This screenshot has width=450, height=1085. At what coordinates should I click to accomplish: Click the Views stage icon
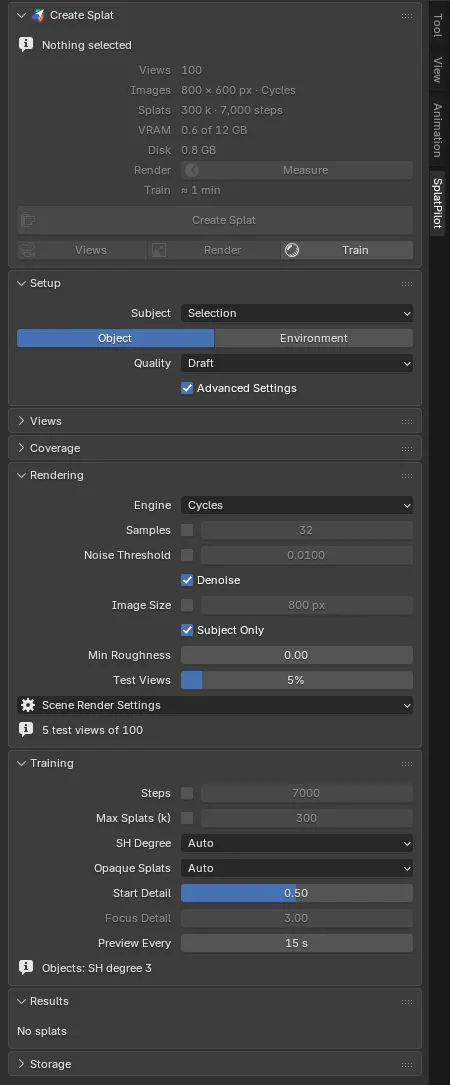coord(28,250)
